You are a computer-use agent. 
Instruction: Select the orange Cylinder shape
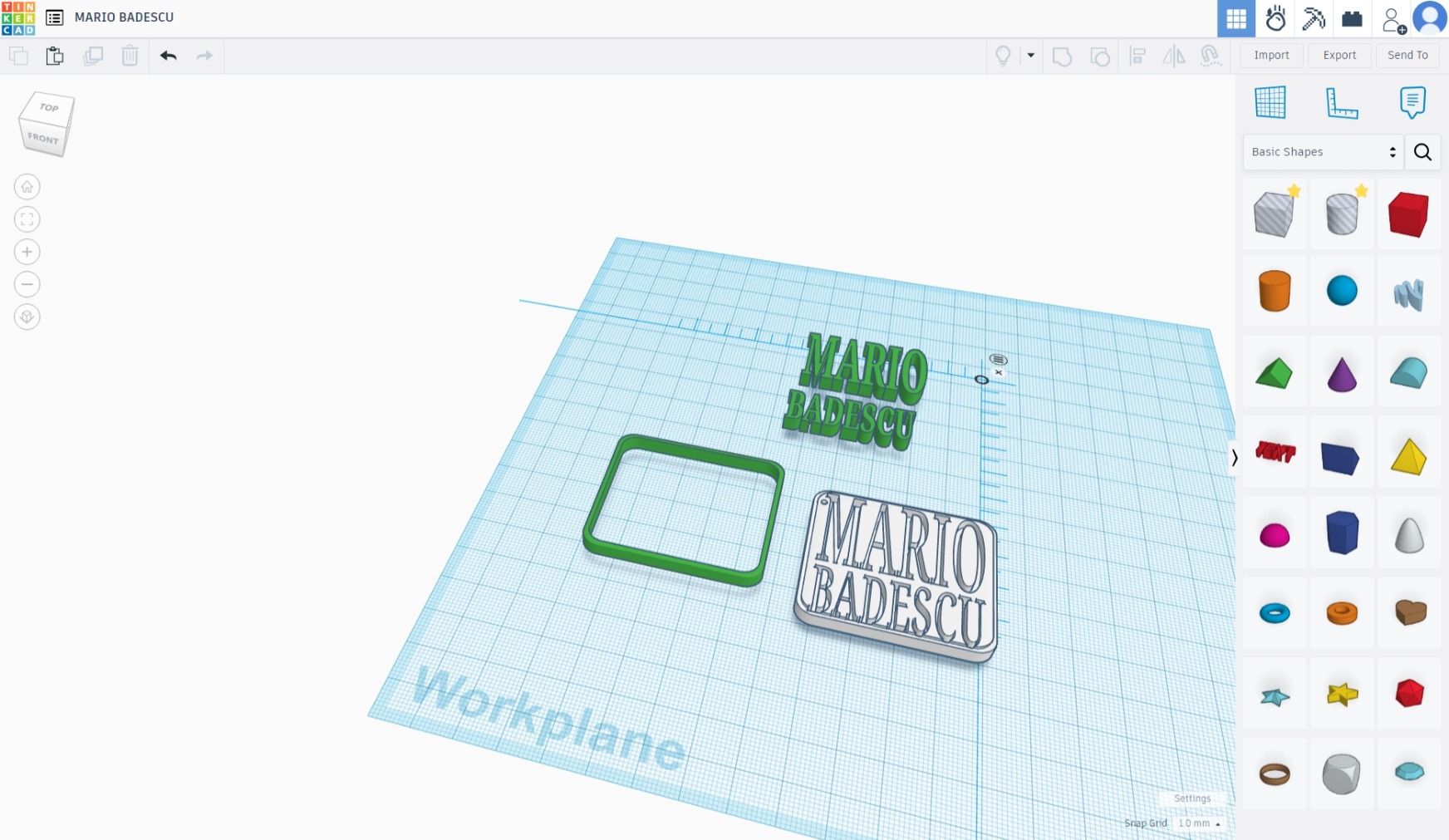1275,291
